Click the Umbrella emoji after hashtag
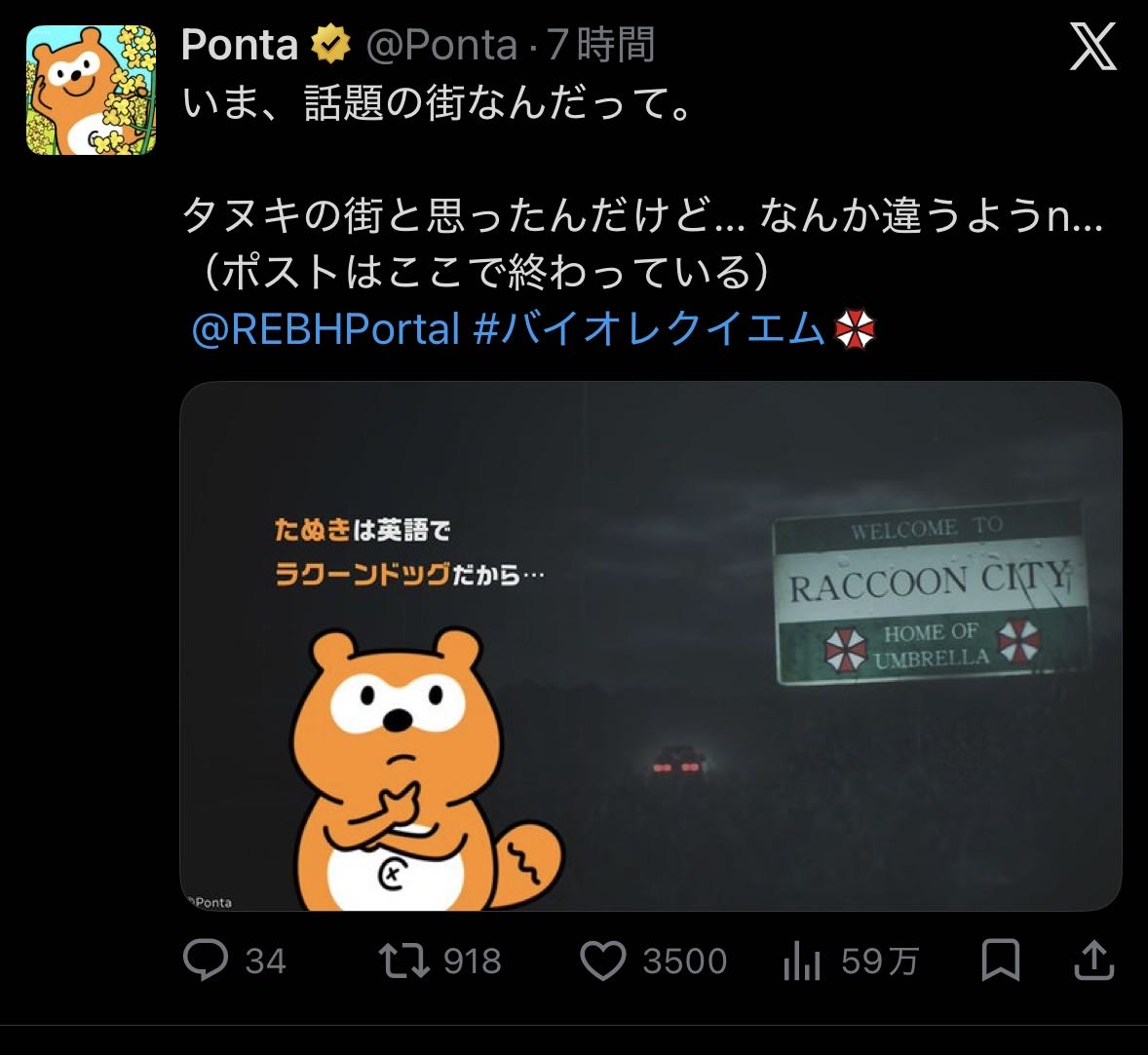The height and width of the screenshot is (1055, 1148). (x=855, y=328)
